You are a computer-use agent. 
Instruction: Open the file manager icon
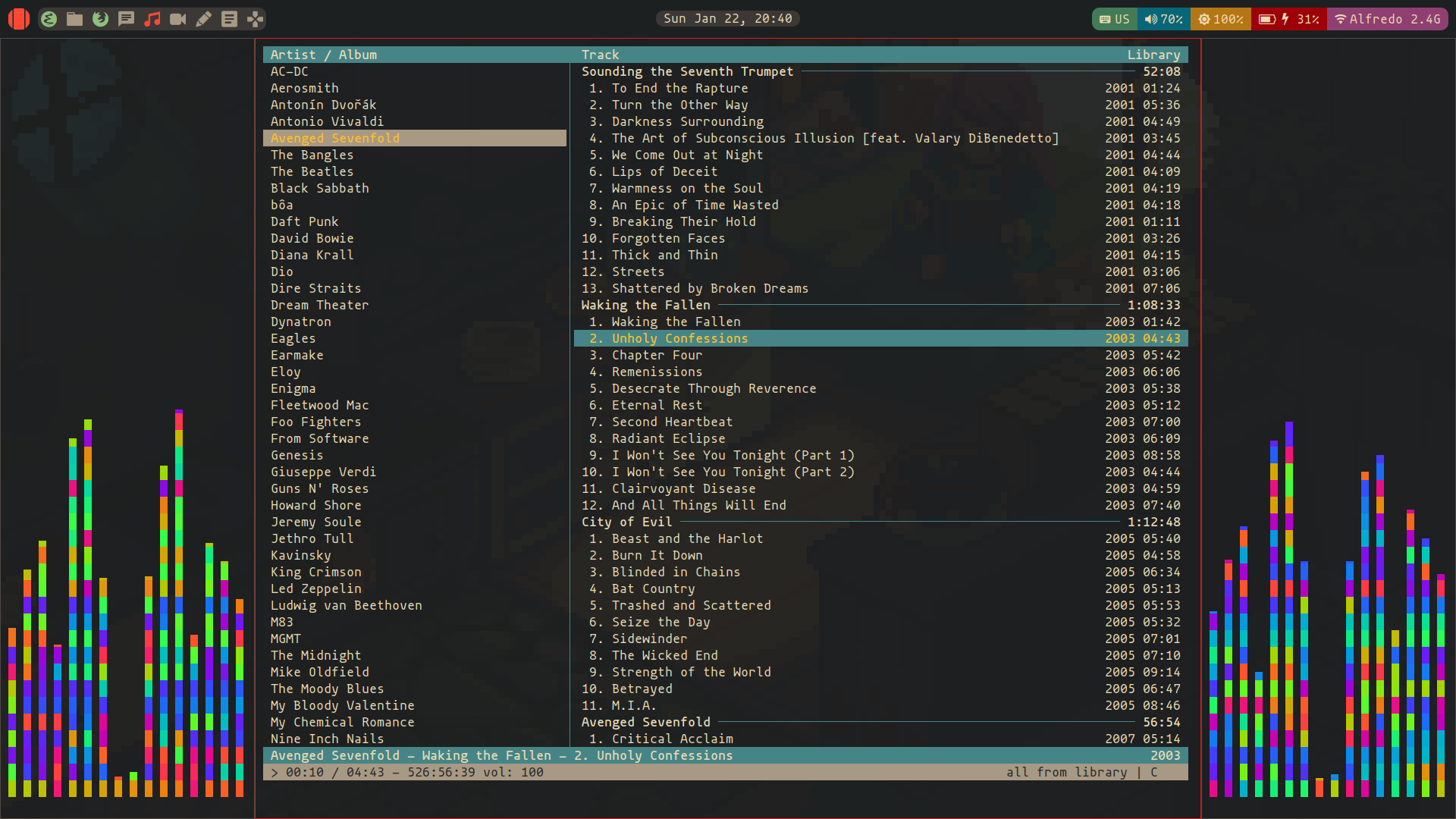(x=74, y=18)
